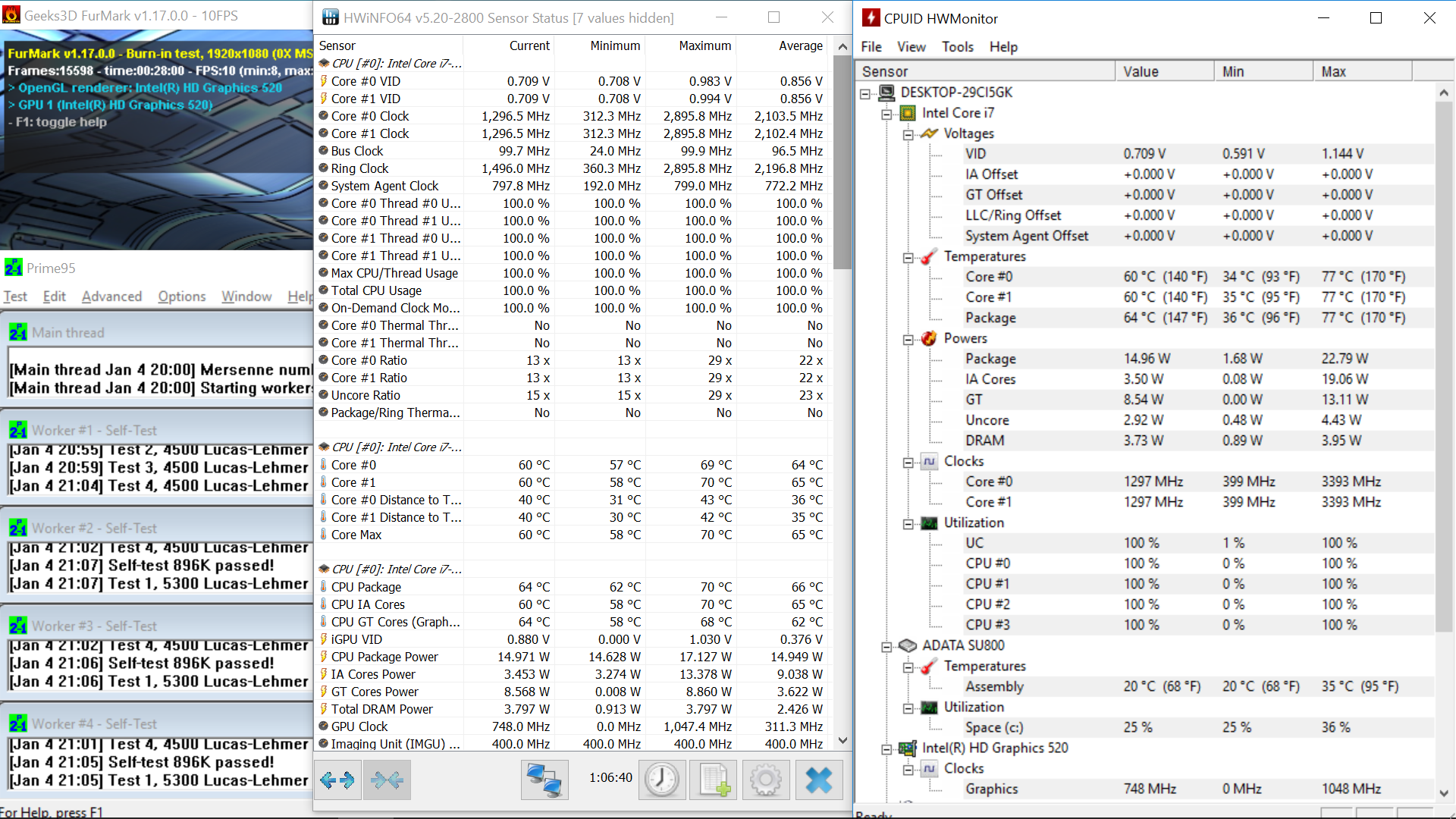Viewport: 1456px width, 819px height.
Task: Click the FurMark title bar app icon
Action: pyautogui.click(x=11, y=15)
